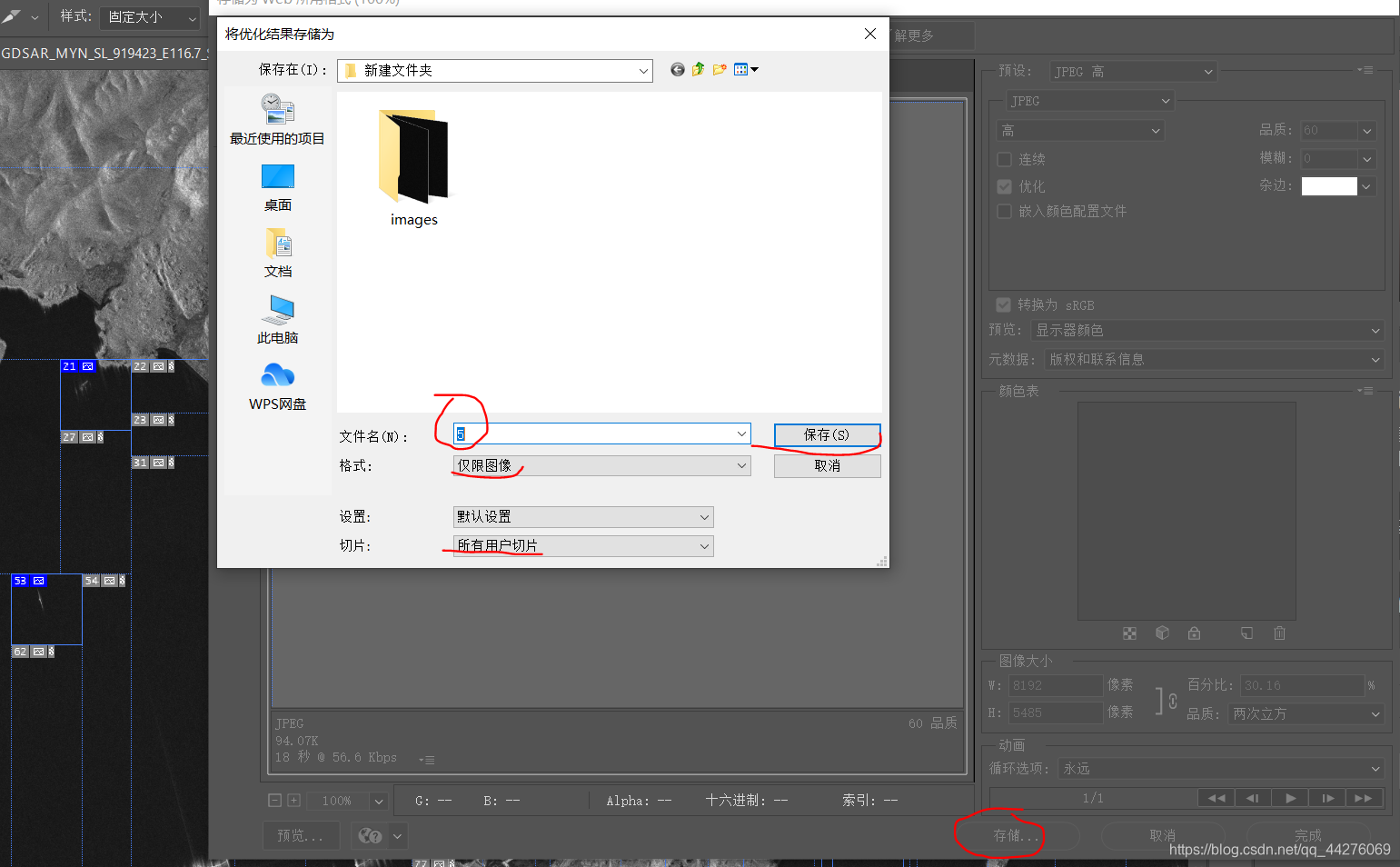This screenshot has height=867, width=1400.
Task: Select This PC in save dialog sidebar
Action: 277,320
